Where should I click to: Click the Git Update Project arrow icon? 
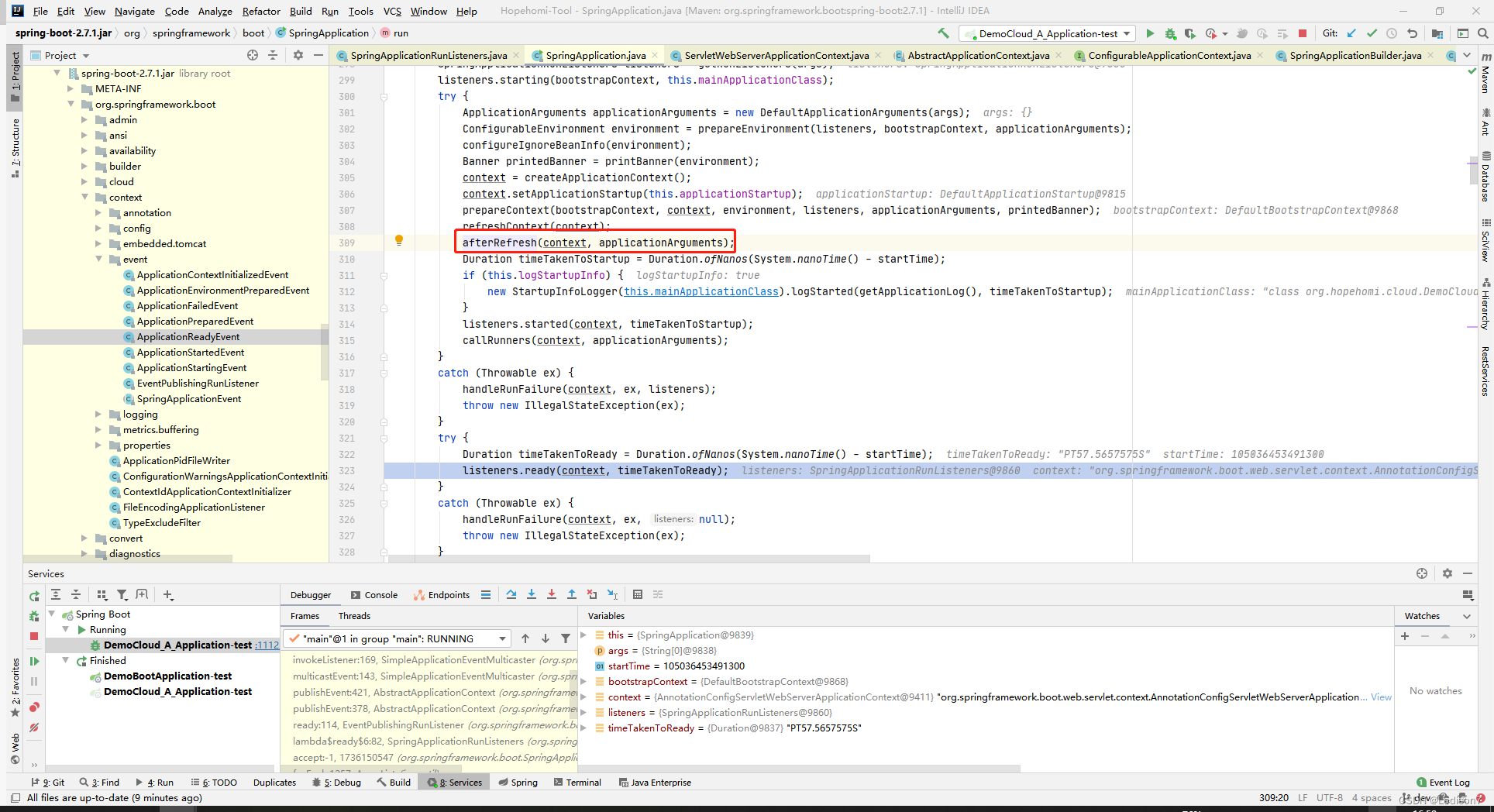click(1351, 33)
